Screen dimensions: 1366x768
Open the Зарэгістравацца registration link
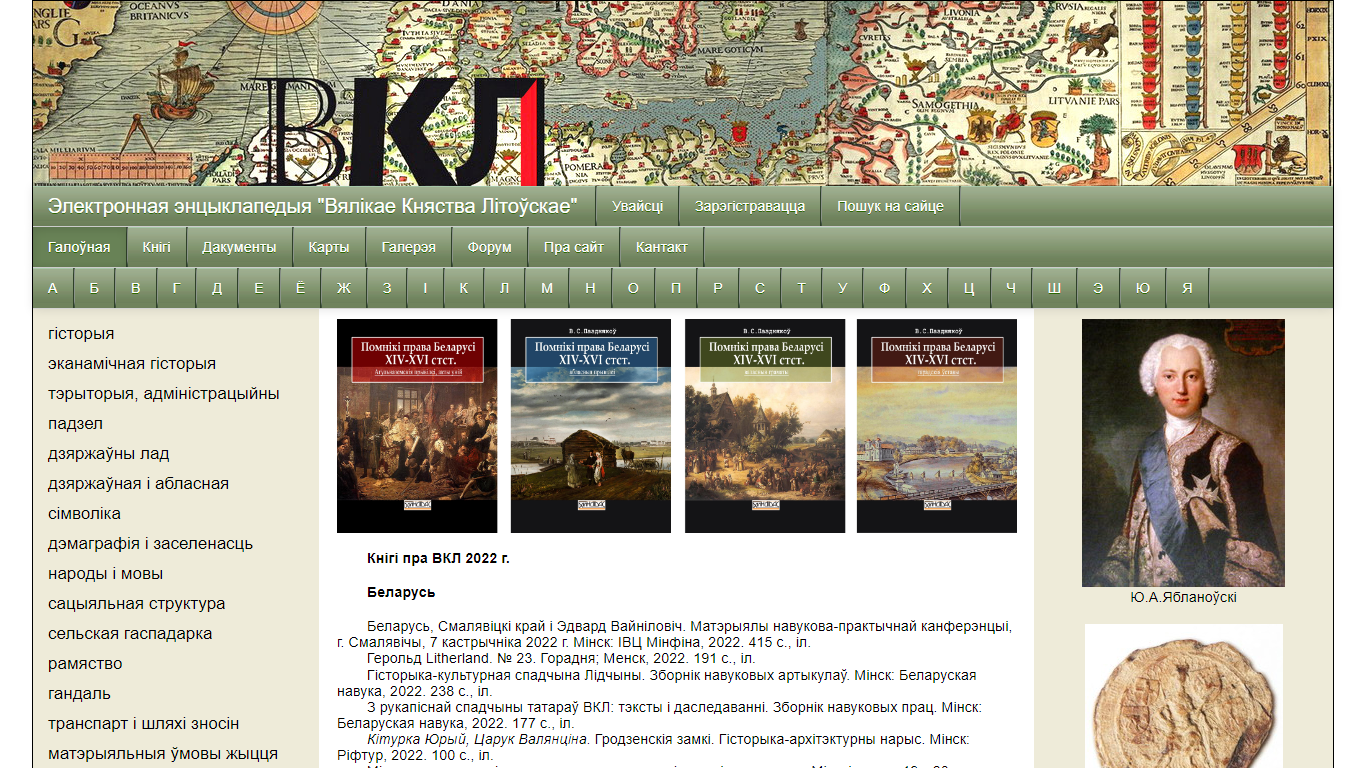pyautogui.click(x=750, y=207)
